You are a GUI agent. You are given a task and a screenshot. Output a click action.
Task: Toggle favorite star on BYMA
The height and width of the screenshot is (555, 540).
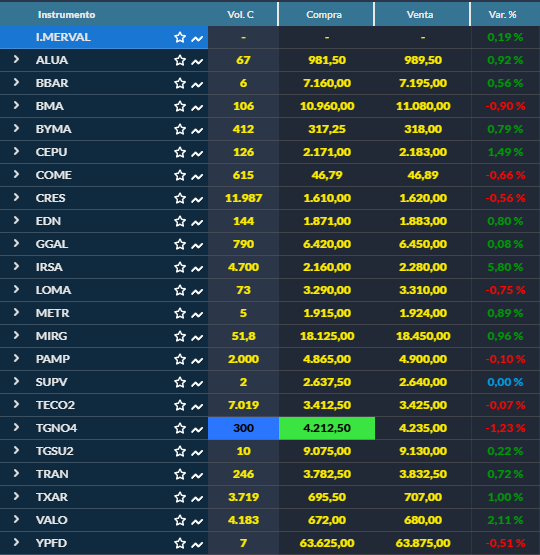tap(180, 130)
